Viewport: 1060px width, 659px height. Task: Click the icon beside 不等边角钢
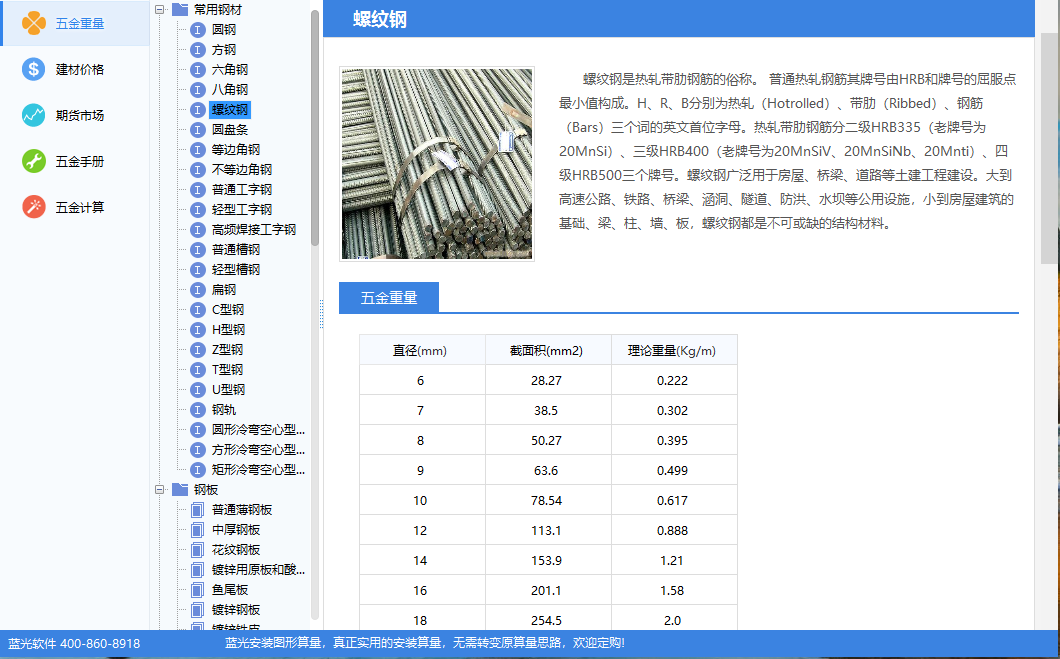pyautogui.click(x=197, y=170)
